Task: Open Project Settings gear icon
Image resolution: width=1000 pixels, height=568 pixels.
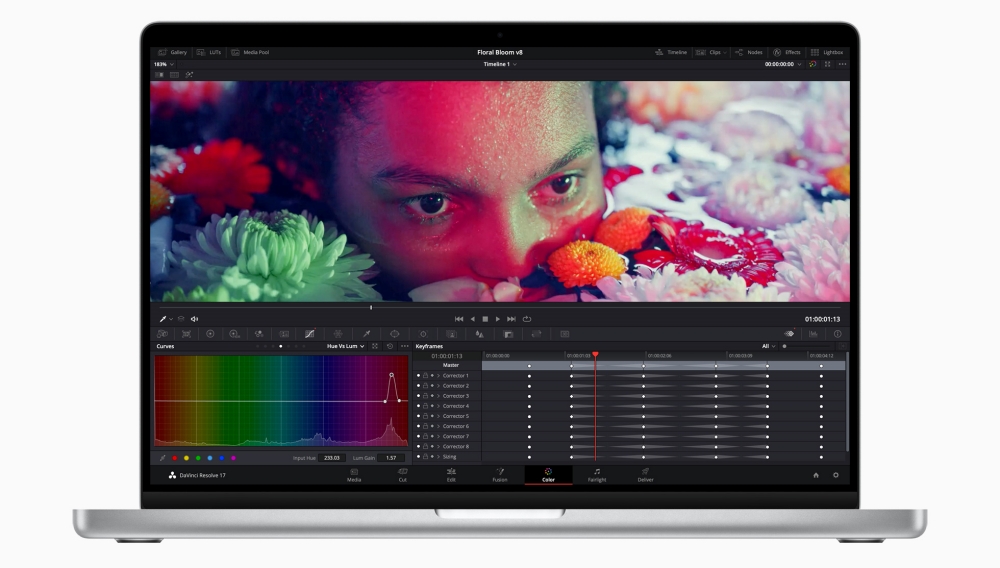Action: point(835,475)
